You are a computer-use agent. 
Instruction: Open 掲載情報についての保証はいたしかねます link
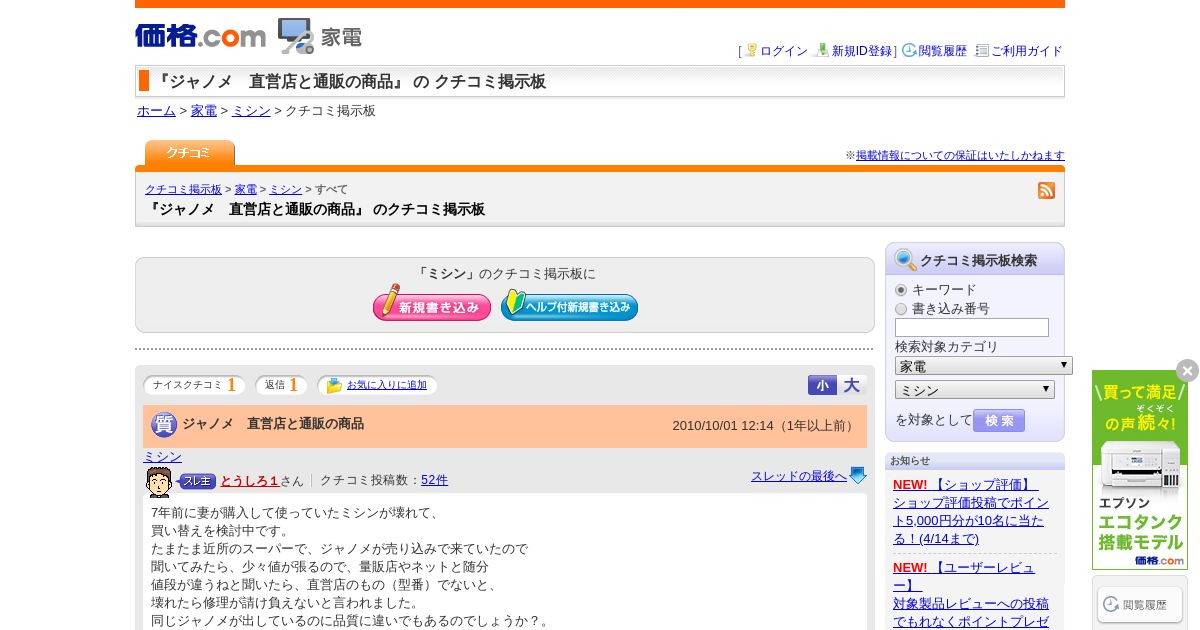[960, 155]
